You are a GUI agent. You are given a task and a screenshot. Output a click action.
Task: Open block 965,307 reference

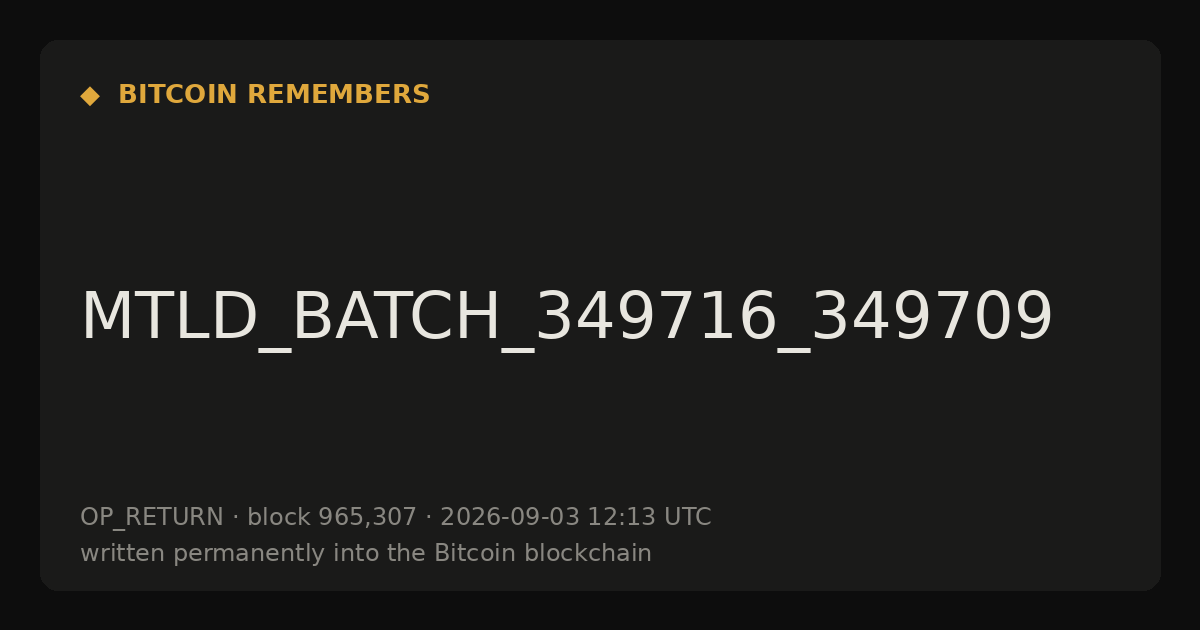332,518
